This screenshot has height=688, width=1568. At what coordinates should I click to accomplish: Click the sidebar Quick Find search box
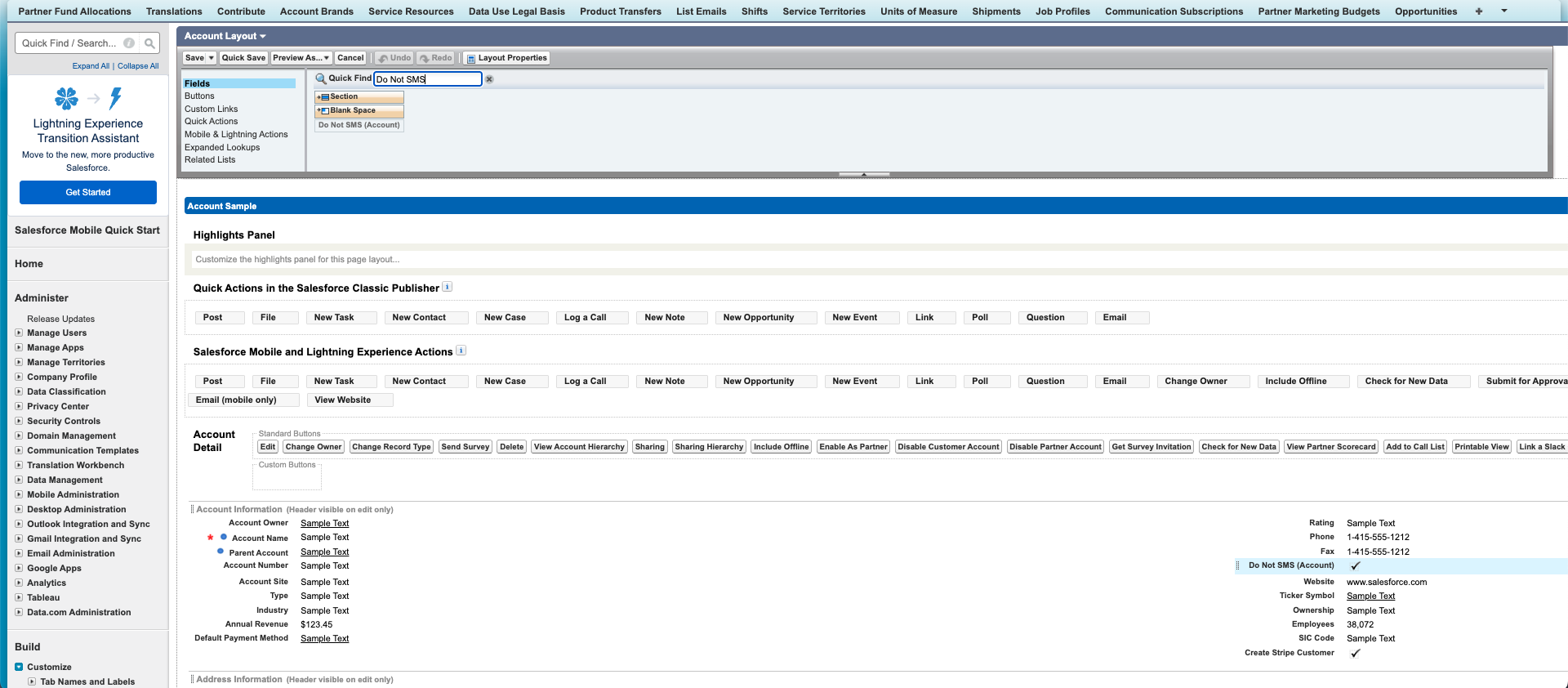click(x=78, y=43)
